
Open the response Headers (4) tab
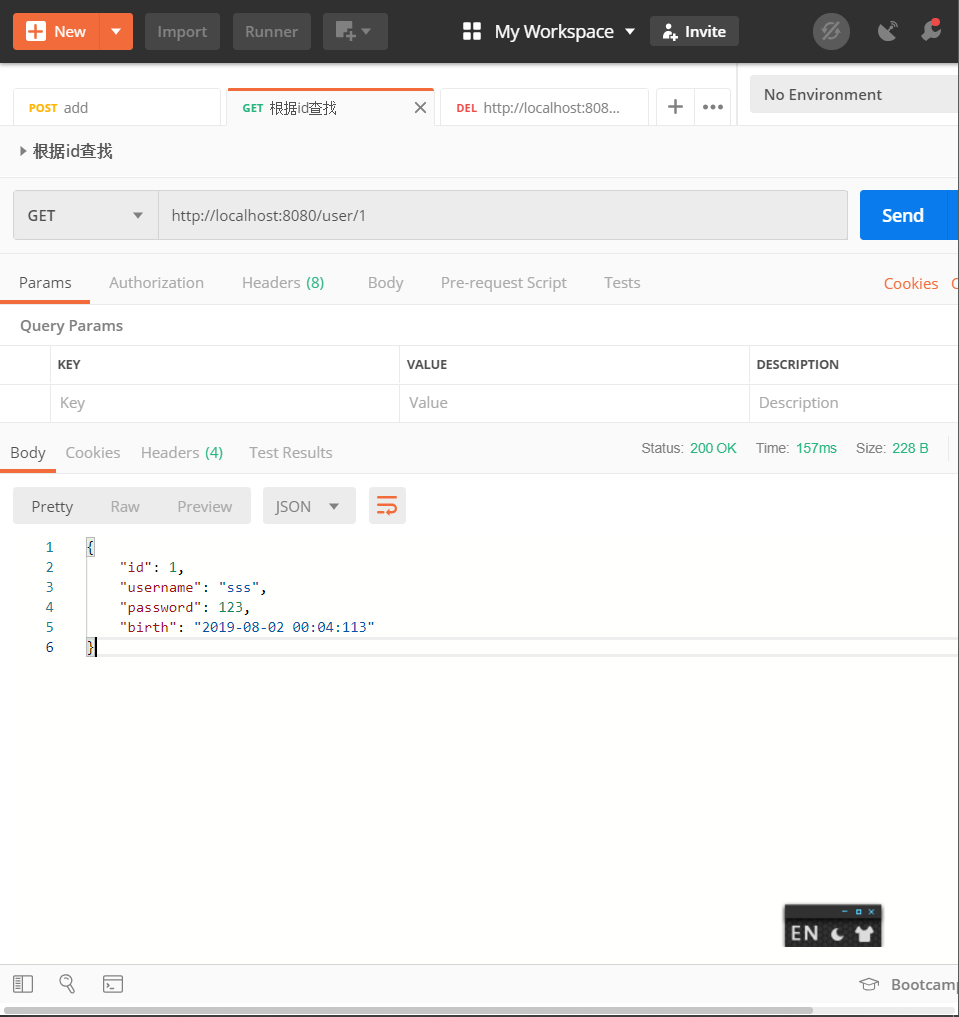pos(182,453)
